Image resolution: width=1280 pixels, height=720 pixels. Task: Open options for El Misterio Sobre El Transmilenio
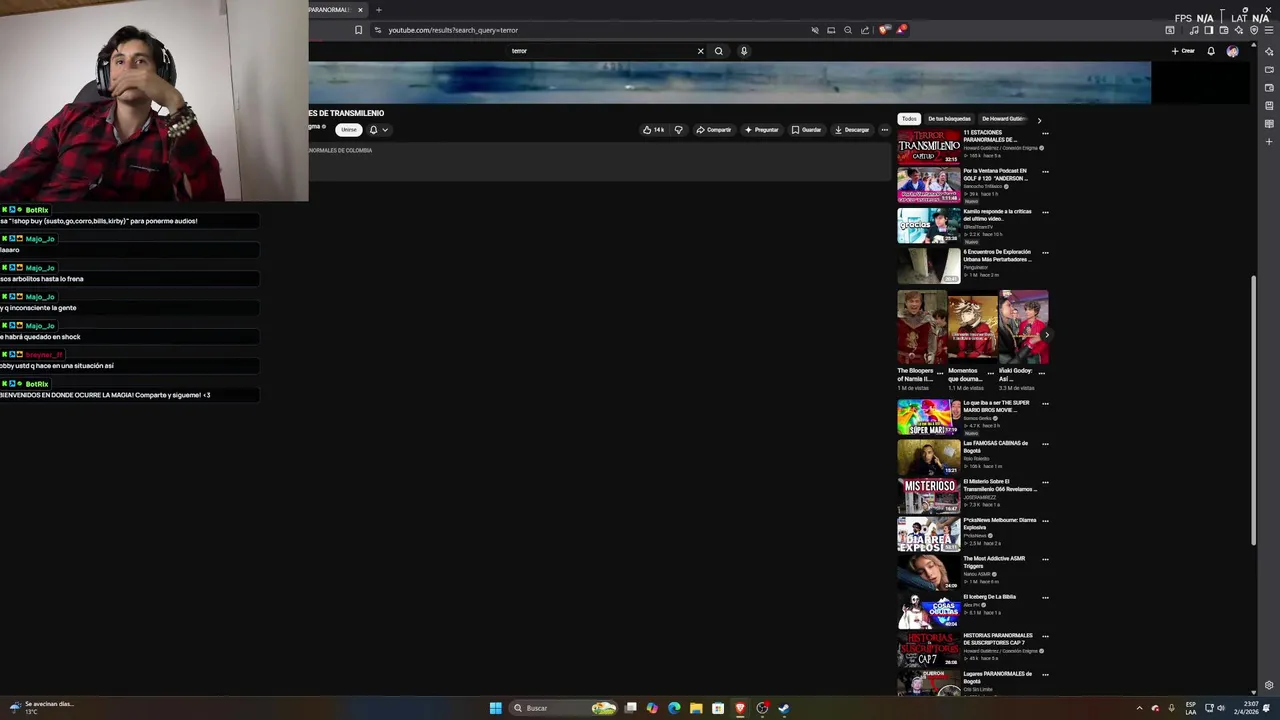pos(1045,482)
